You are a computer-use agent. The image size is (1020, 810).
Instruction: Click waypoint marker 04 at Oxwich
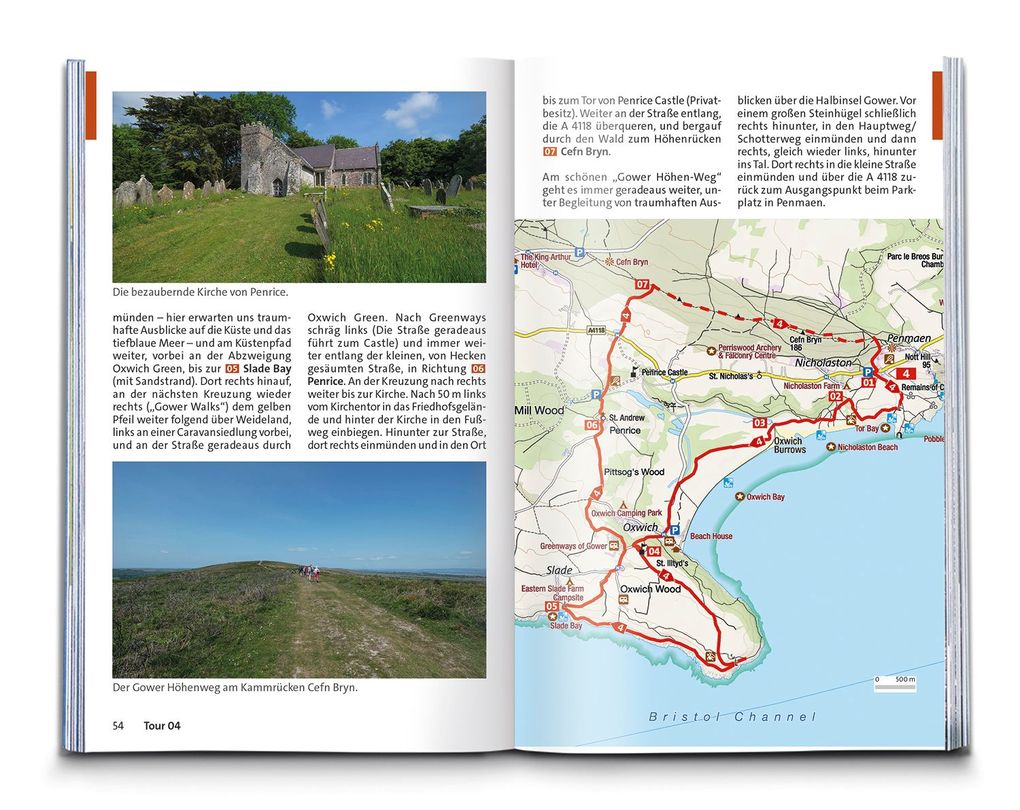click(654, 551)
